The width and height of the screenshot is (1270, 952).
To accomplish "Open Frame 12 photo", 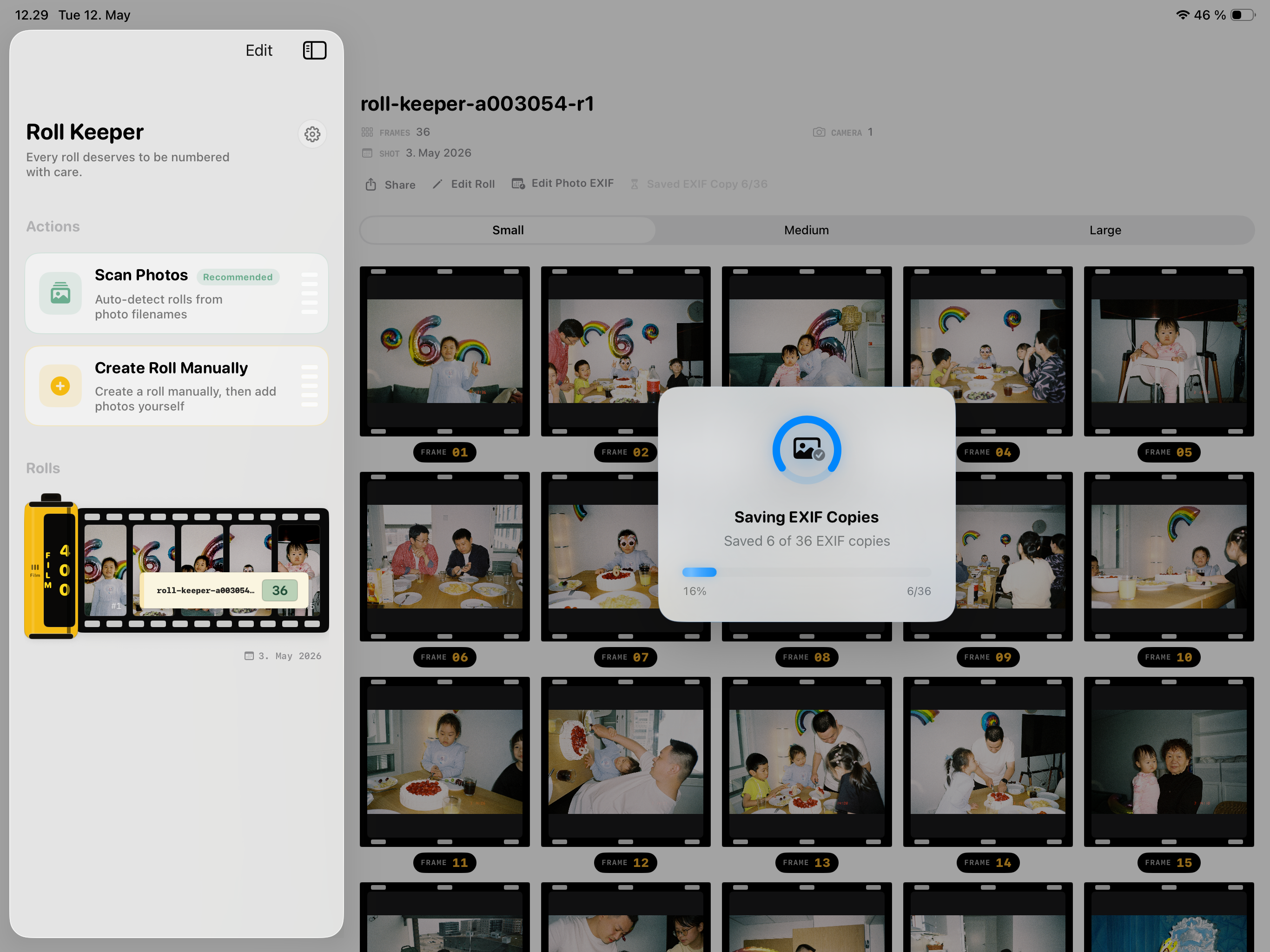I will pos(626,762).
